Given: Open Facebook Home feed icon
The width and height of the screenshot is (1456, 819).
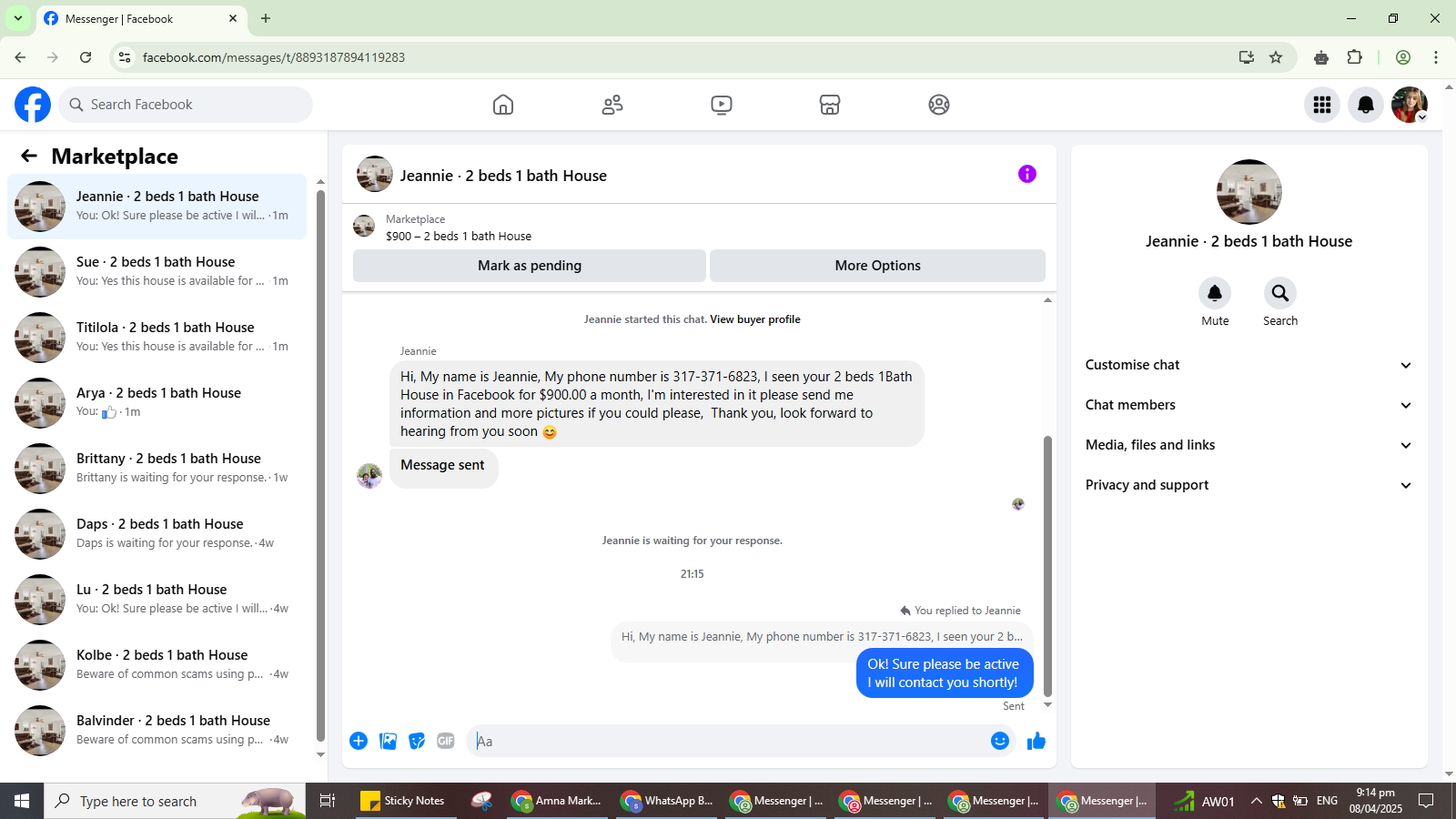Looking at the screenshot, I should coord(503,105).
